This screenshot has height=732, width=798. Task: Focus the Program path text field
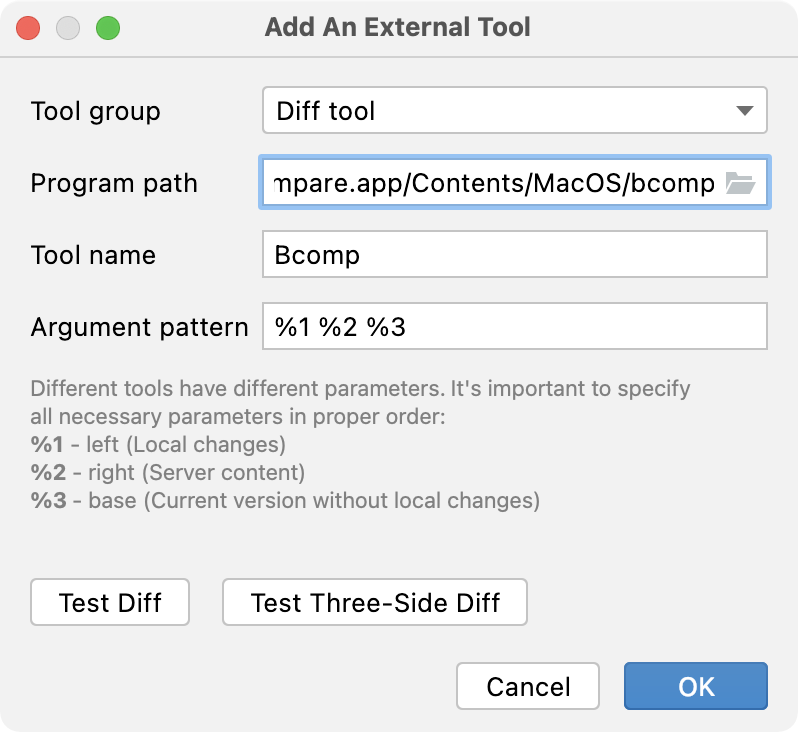[x=494, y=183]
